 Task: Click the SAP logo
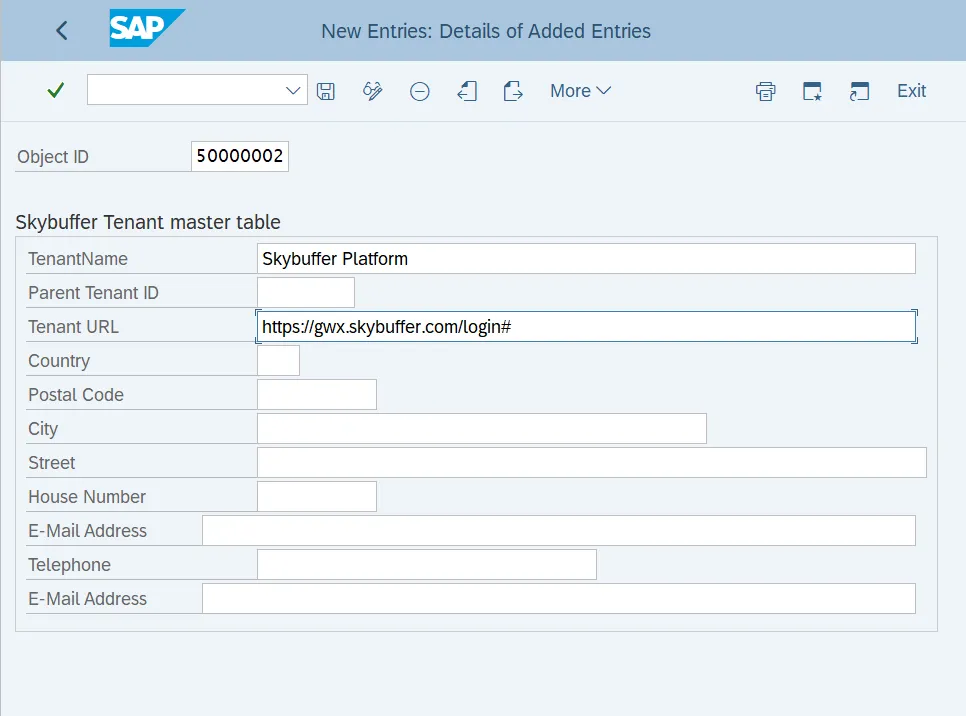[x=147, y=28]
